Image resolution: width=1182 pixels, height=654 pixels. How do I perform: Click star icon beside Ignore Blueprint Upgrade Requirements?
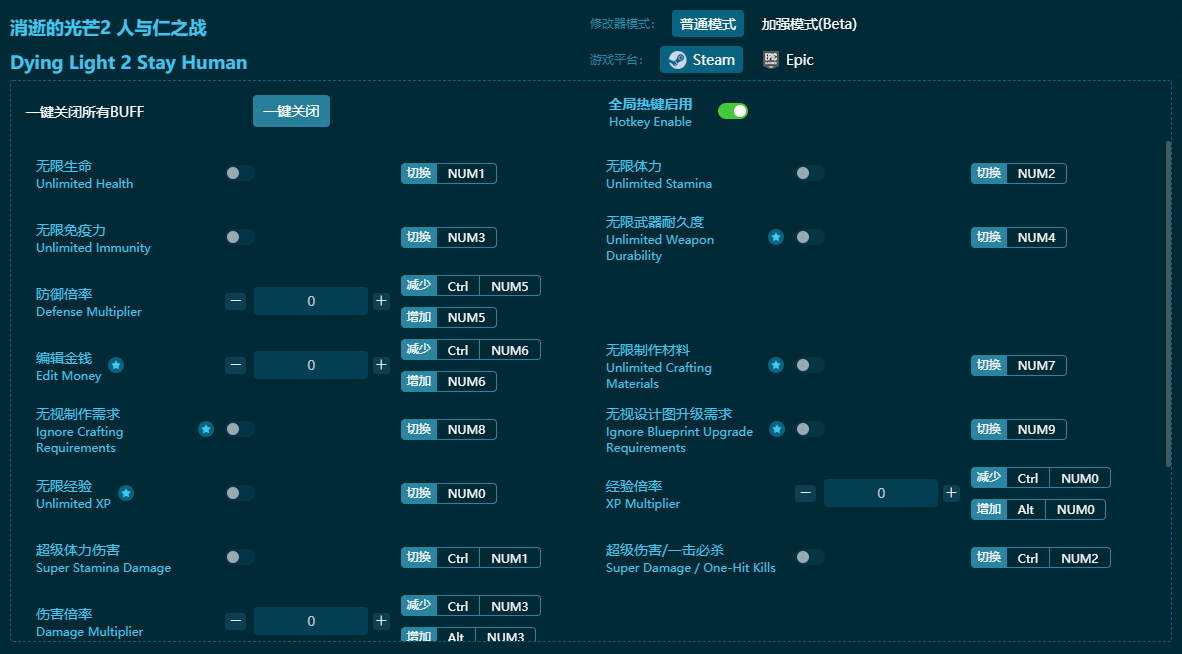(776, 429)
